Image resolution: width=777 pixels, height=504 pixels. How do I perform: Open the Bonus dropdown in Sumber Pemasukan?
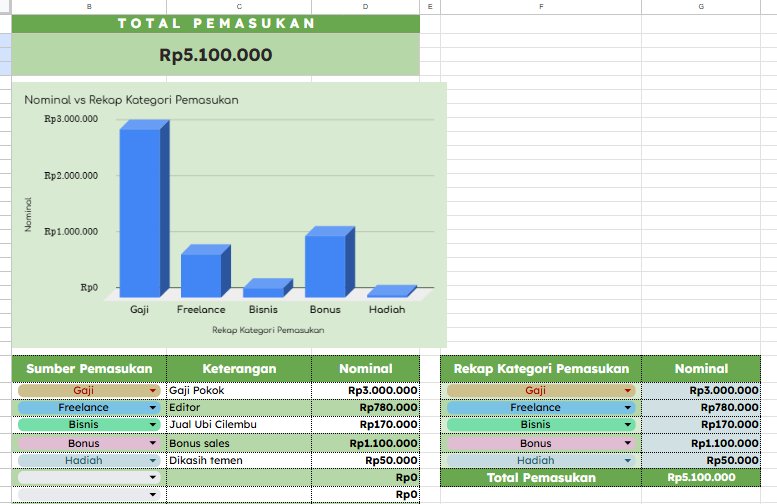153,443
